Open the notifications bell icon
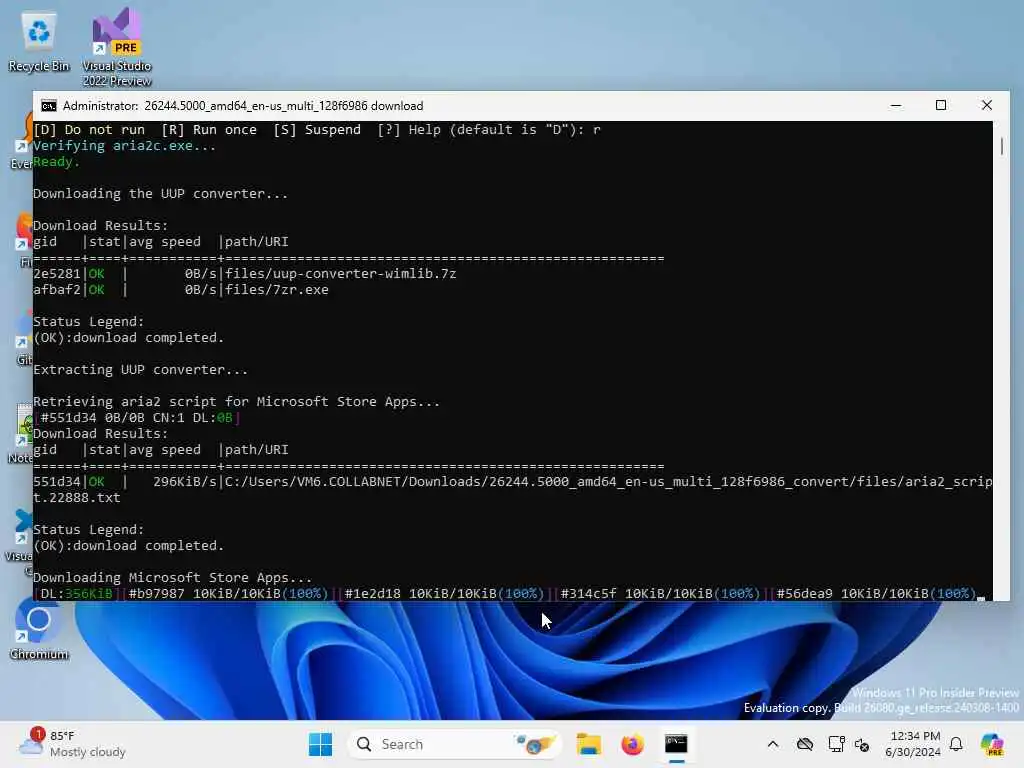Image resolution: width=1024 pixels, height=768 pixels. tap(956, 744)
